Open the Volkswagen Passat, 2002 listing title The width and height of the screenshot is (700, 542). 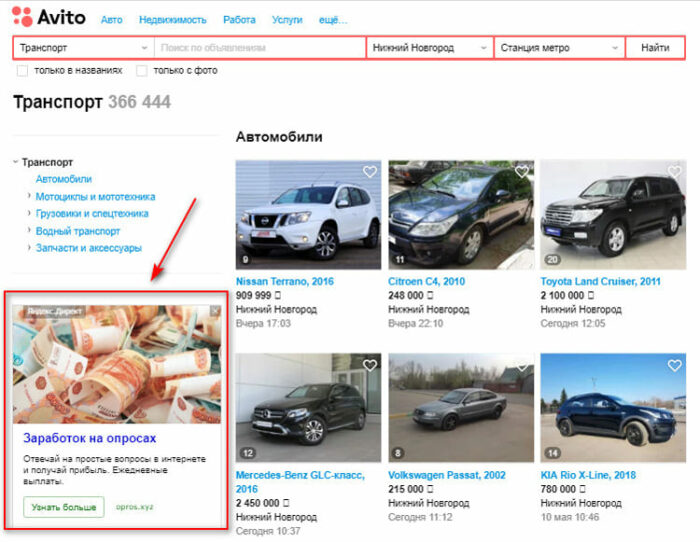click(x=447, y=475)
